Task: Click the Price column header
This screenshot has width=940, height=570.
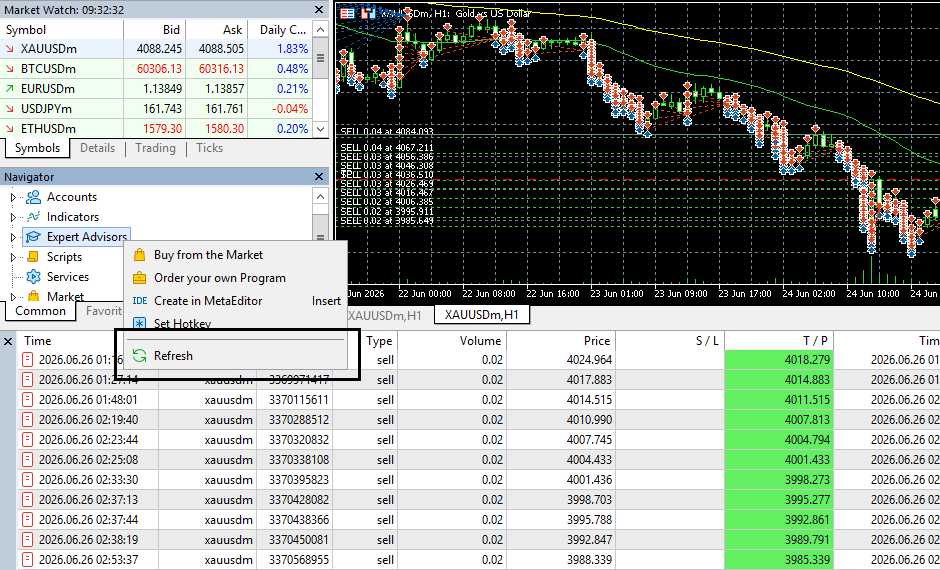Action: click(561, 340)
